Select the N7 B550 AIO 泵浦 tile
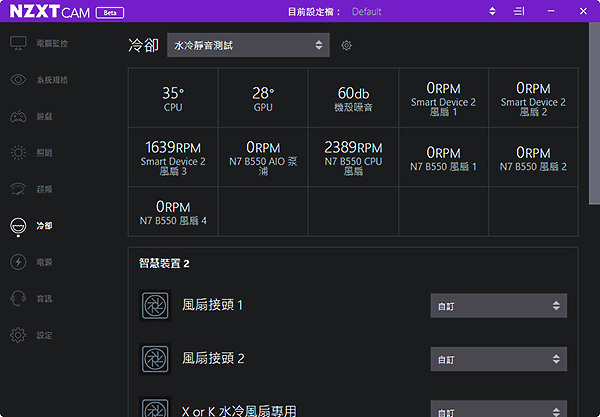Image resolution: width=600 pixels, height=417 pixels. pos(263,157)
